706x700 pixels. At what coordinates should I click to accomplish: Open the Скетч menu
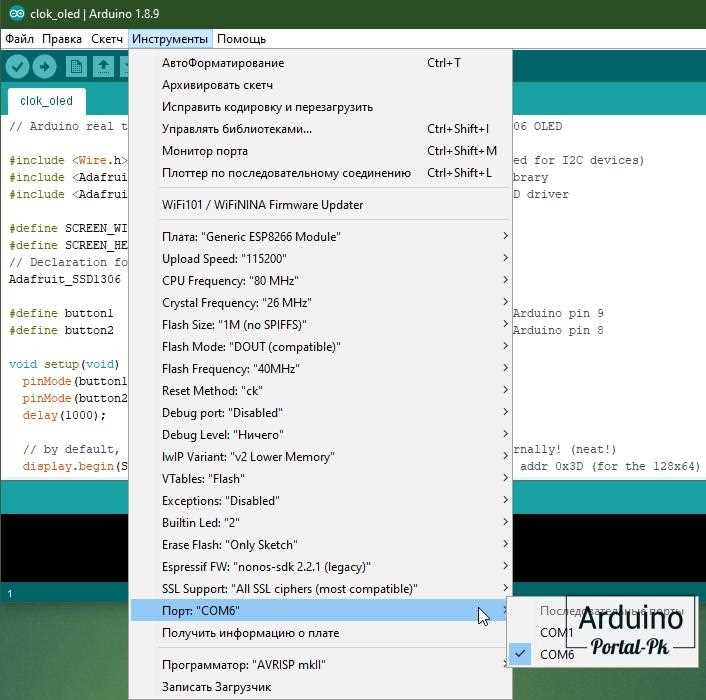click(107, 39)
